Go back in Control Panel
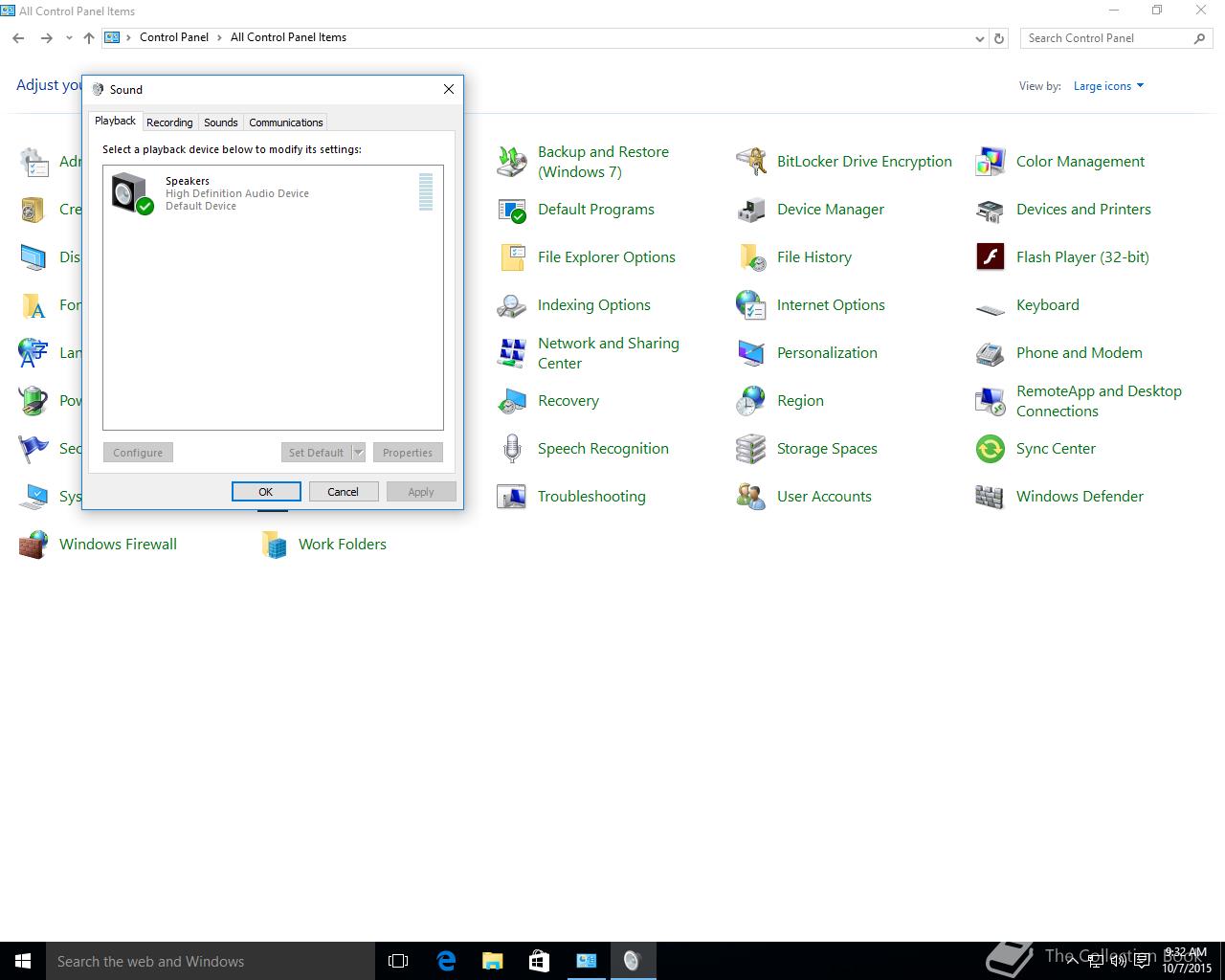The height and width of the screenshot is (980, 1225). [x=18, y=38]
